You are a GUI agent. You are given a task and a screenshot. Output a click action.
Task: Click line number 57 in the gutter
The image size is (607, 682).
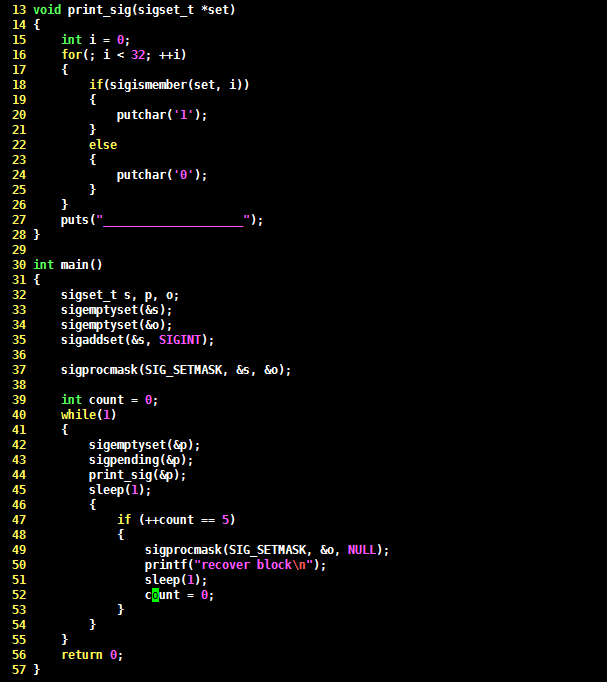[x=19, y=670]
